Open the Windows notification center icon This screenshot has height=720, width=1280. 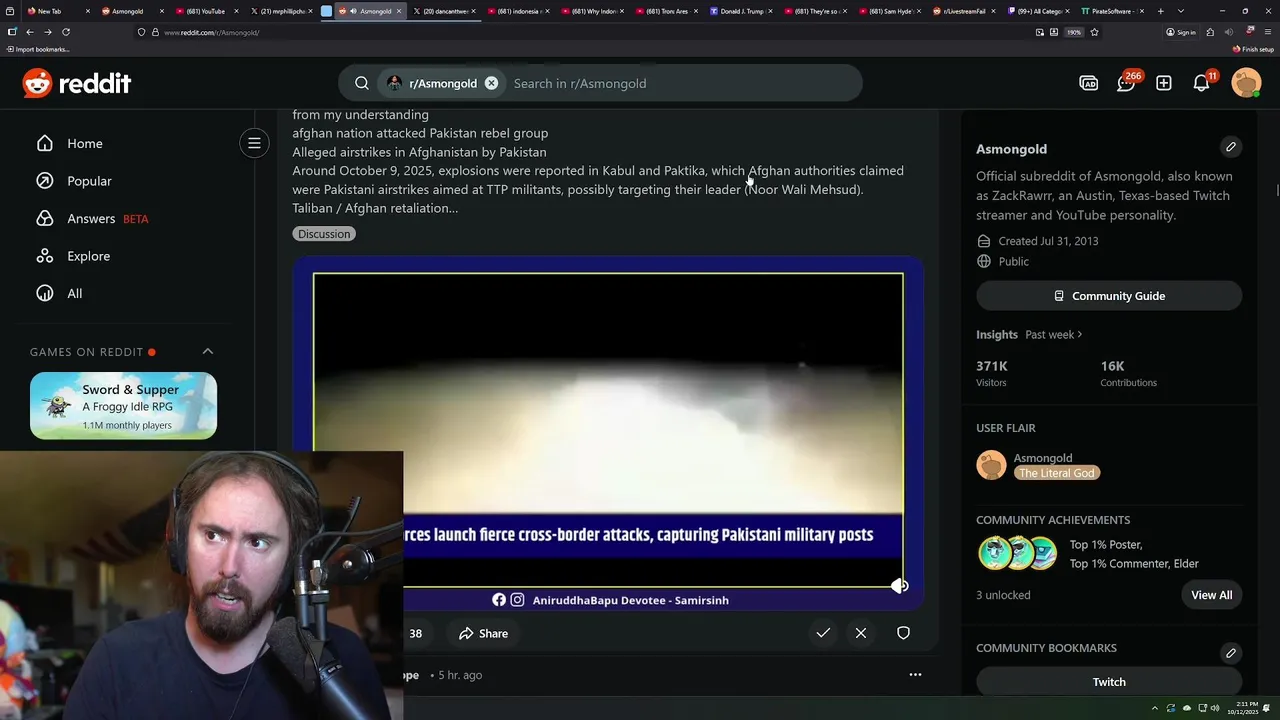pyautogui.click(x=1267, y=708)
